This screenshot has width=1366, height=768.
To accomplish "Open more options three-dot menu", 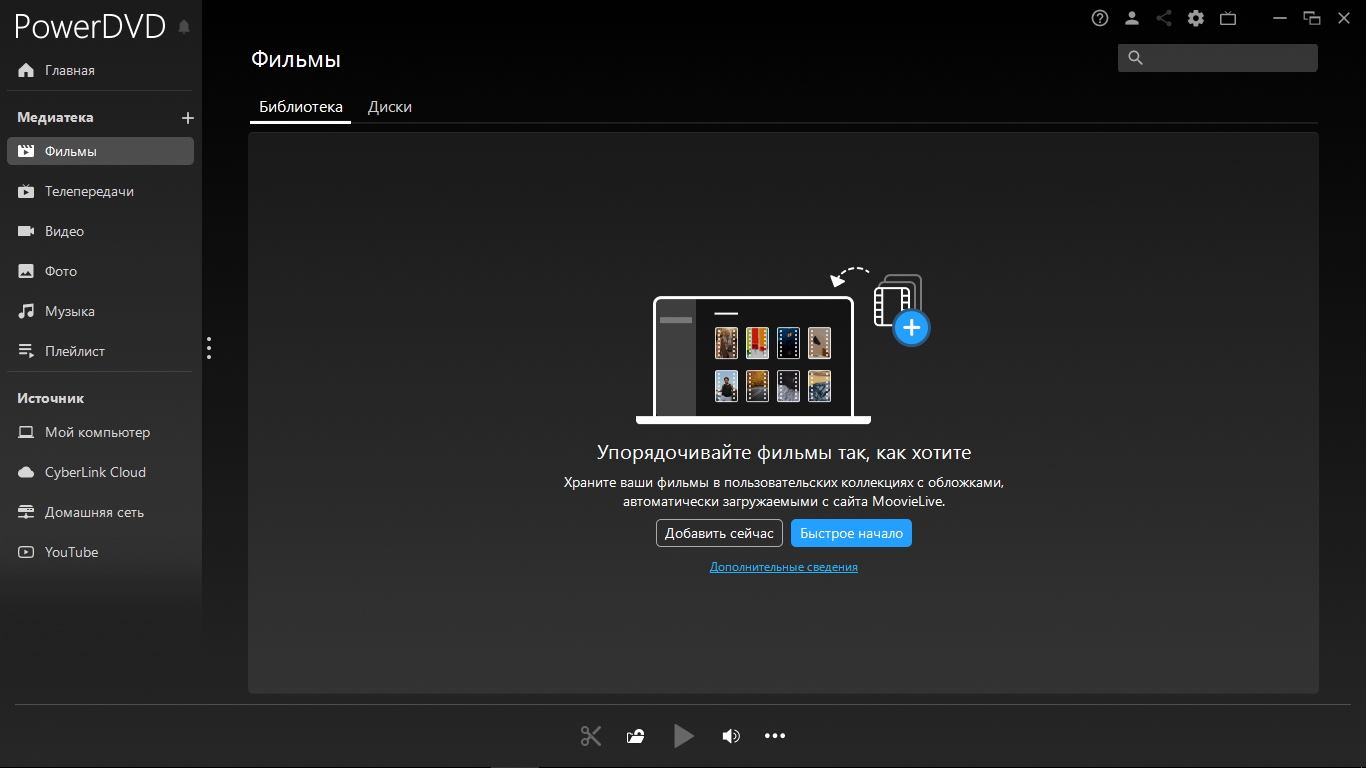I will coord(775,736).
